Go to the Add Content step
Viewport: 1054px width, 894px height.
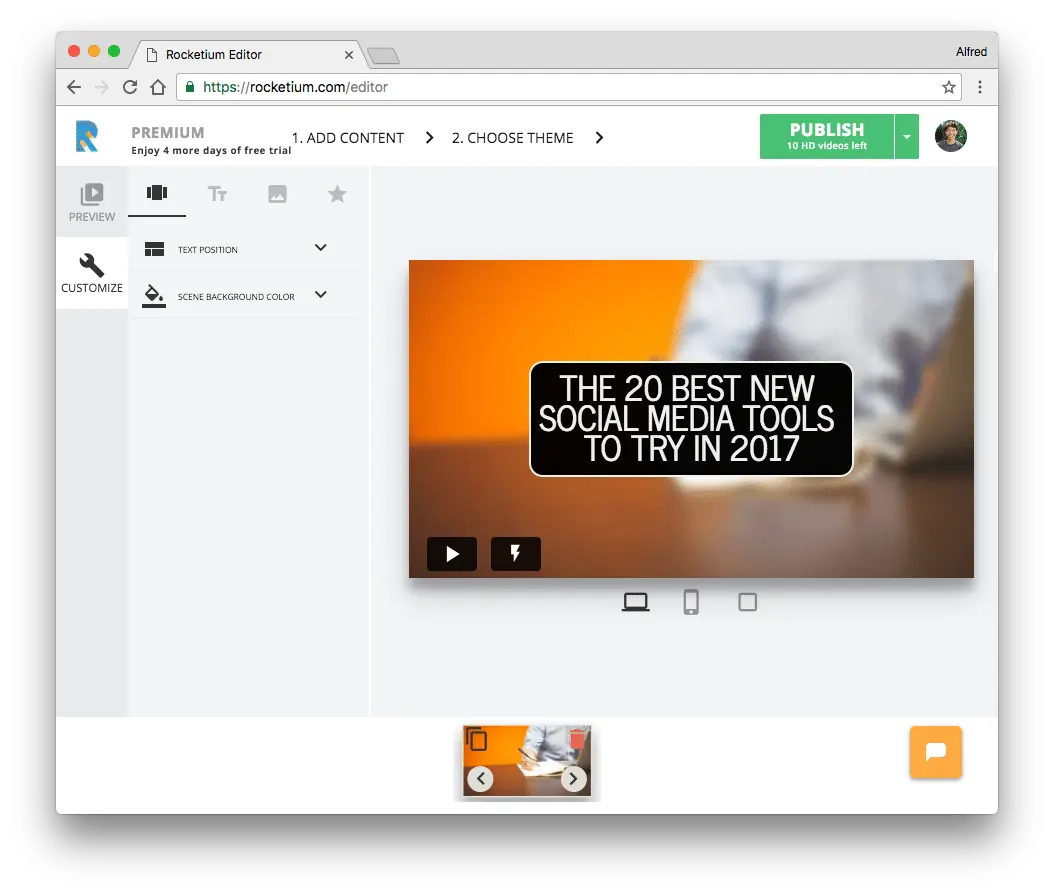[x=348, y=138]
